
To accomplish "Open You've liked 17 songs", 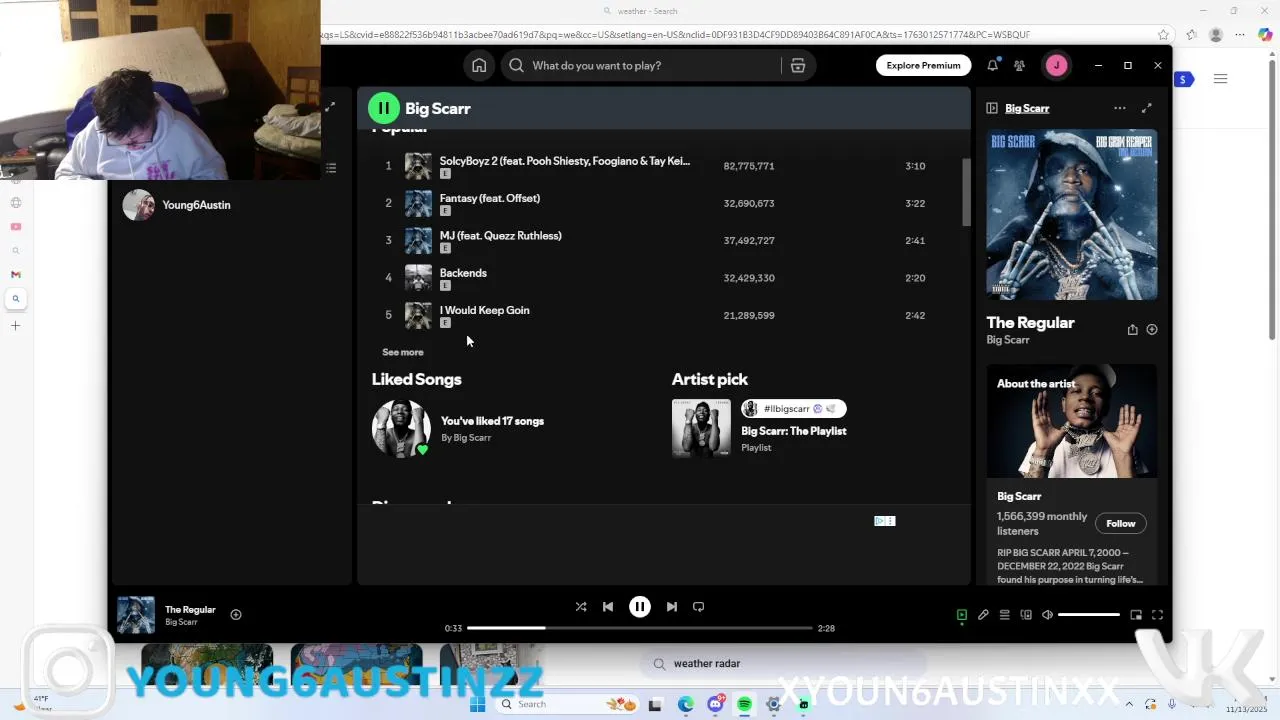I will tap(492, 421).
